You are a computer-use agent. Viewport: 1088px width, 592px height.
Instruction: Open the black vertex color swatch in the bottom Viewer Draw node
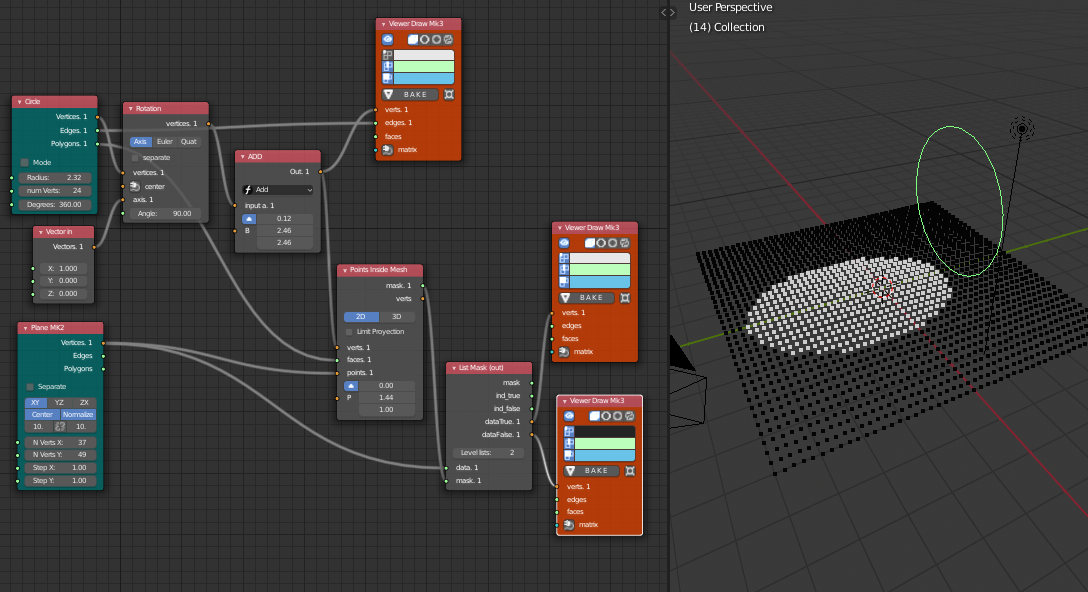[604, 430]
